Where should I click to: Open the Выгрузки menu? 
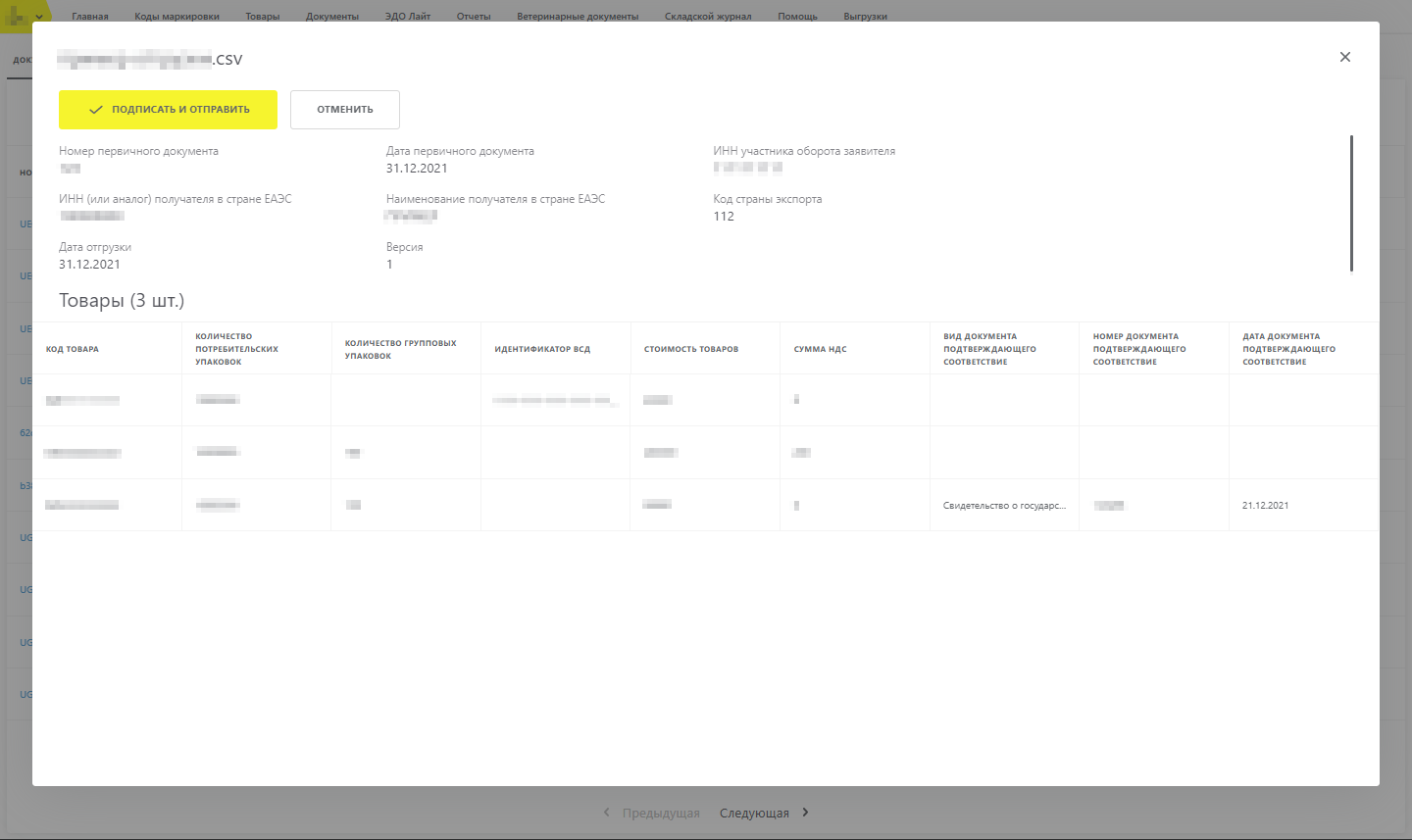pos(865,17)
